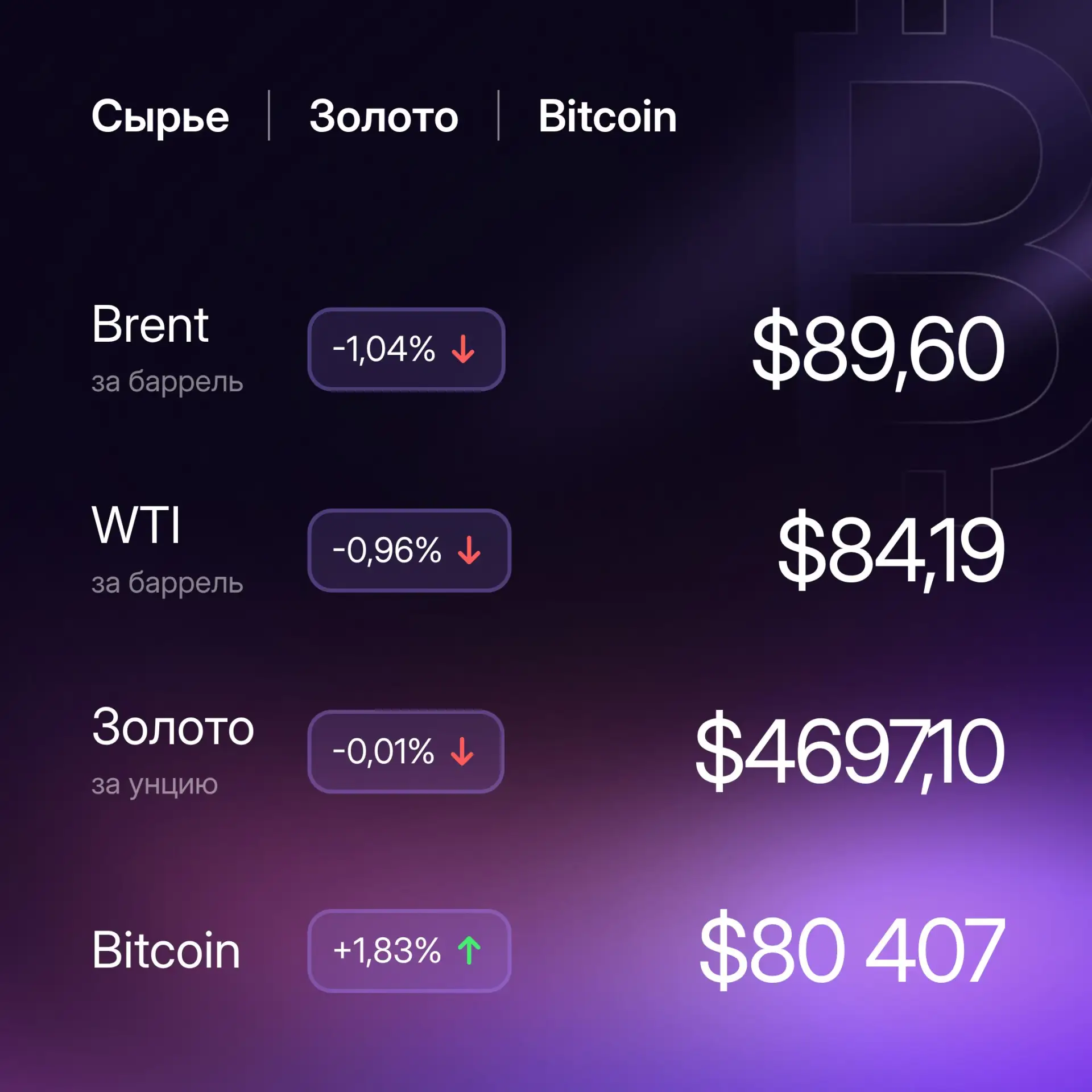Click the Bitcoin price $80 407
Screen dimensions: 1092x1092
coord(851,950)
